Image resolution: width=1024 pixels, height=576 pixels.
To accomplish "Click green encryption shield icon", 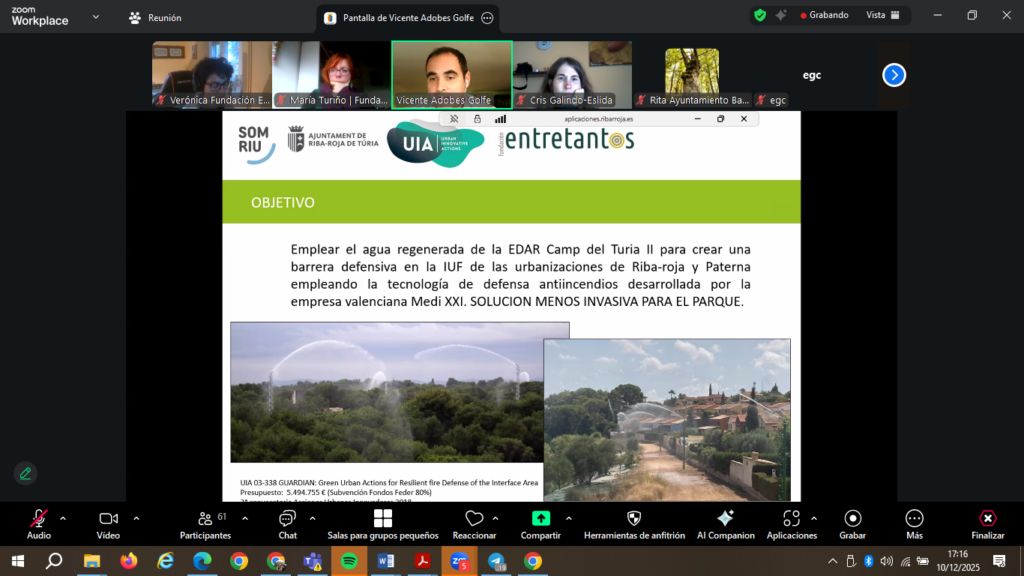I will (760, 15).
